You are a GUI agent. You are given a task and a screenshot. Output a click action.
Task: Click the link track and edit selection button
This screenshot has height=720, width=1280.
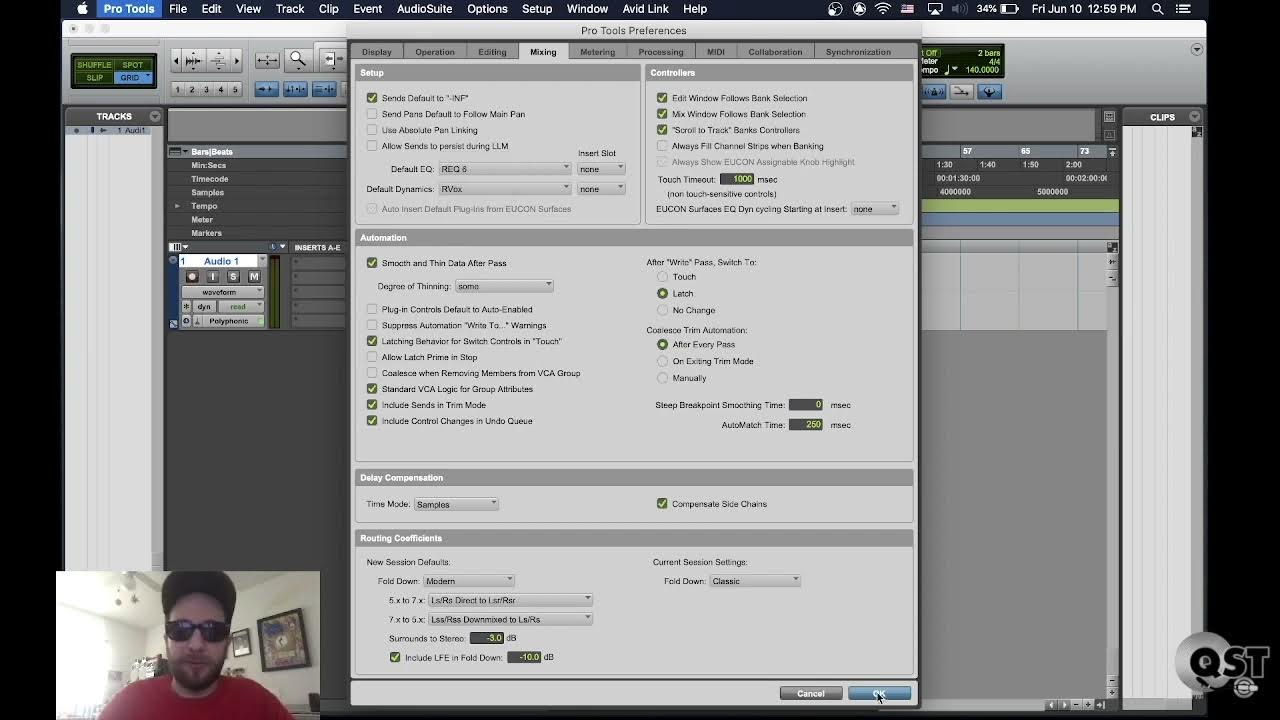point(324,89)
